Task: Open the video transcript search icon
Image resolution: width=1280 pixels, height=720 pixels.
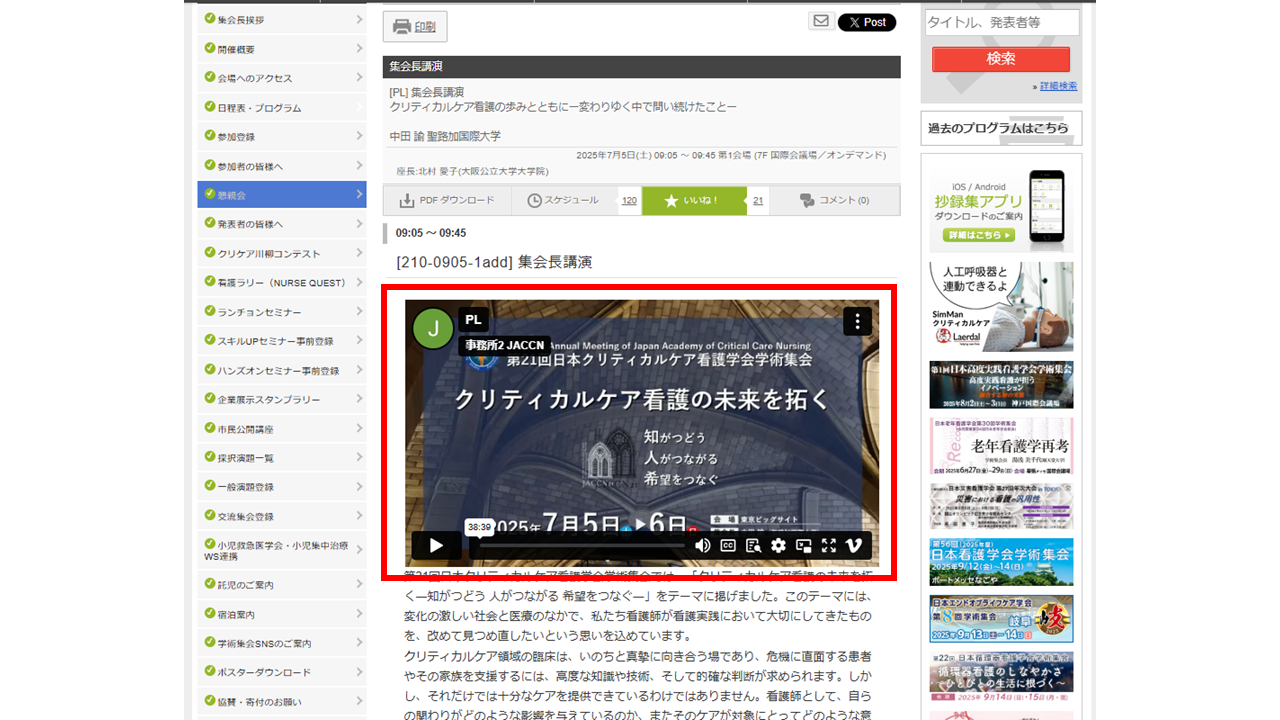Action: 753,545
